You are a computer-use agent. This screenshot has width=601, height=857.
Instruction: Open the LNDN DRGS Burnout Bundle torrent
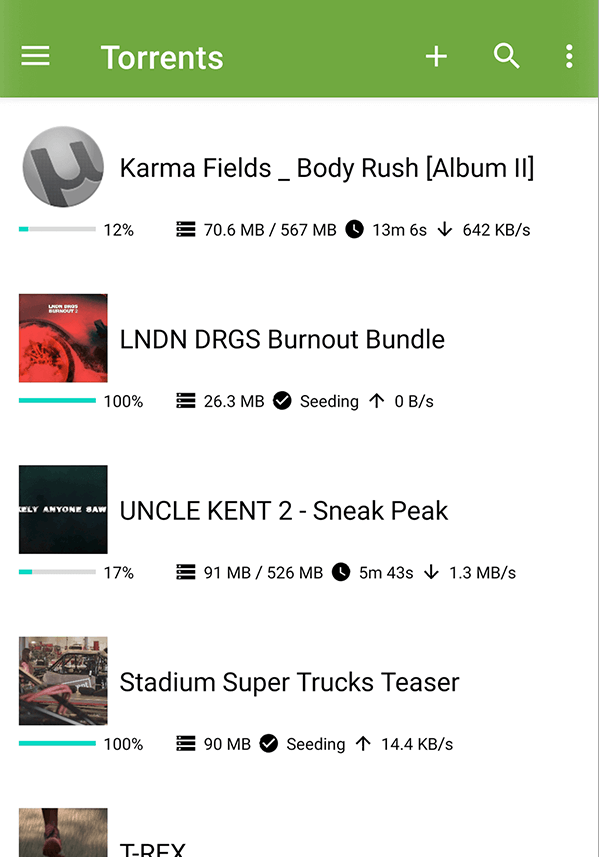(x=282, y=339)
